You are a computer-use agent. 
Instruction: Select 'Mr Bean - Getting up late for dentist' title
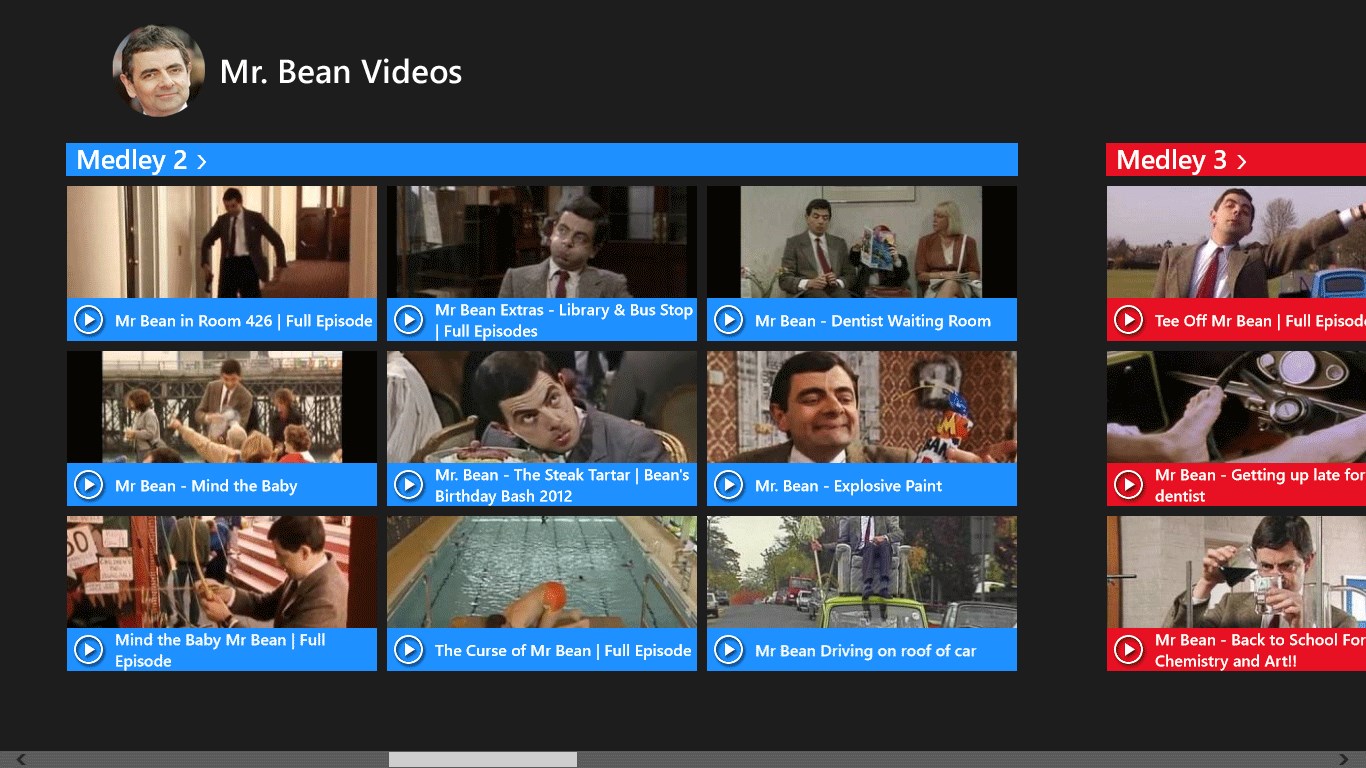tap(1260, 485)
